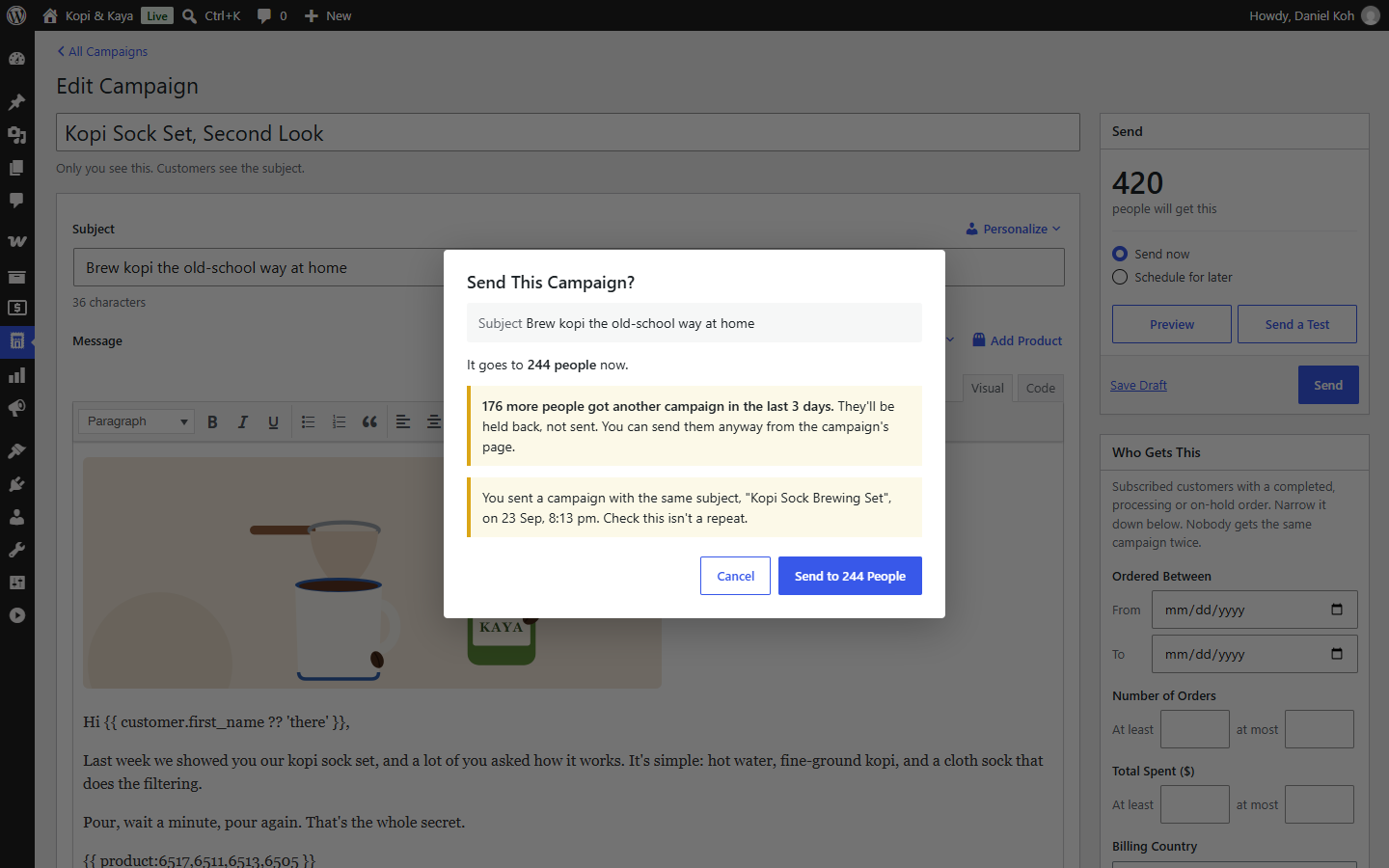
Task: Select the Send now radio option
Action: (x=1120, y=254)
